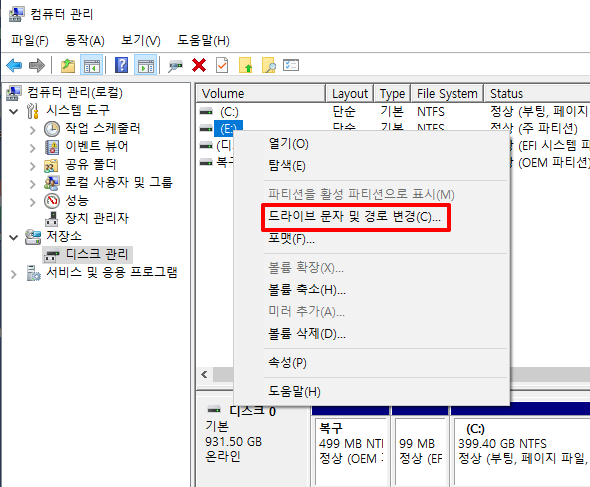Expand the 이벤트 뷰어 node
This screenshot has width=590, height=487.
[33, 148]
